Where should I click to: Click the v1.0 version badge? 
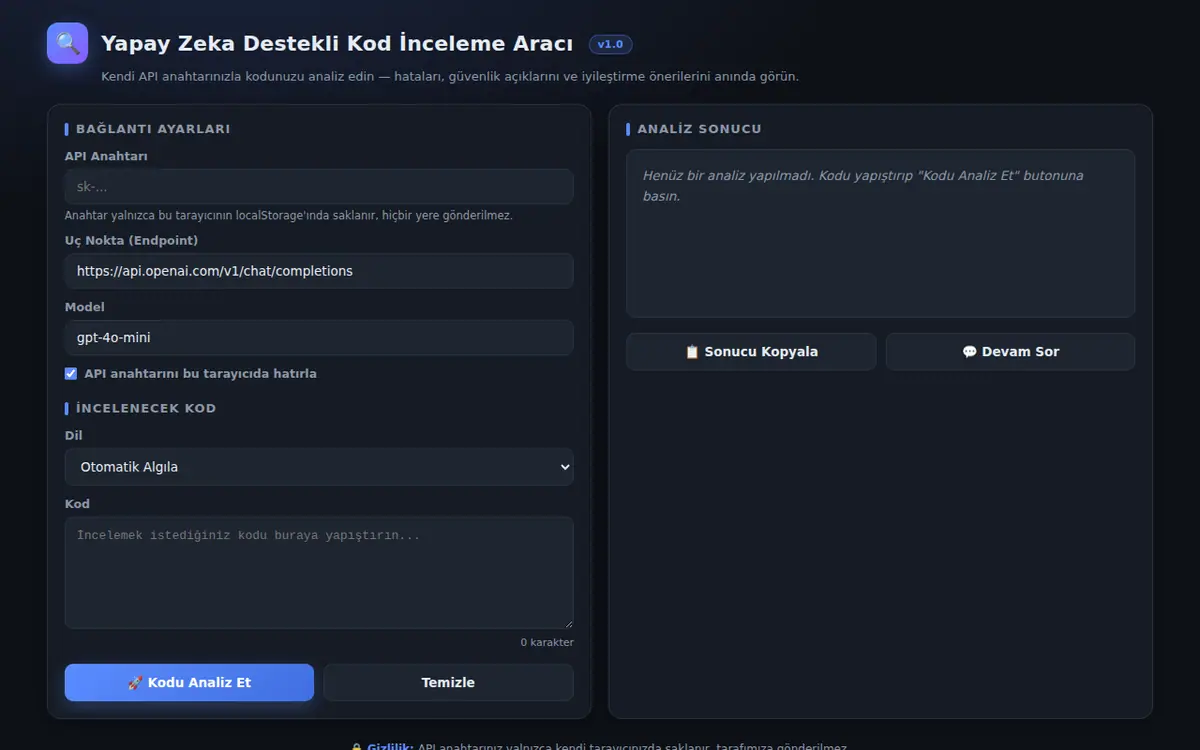[x=610, y=44]
